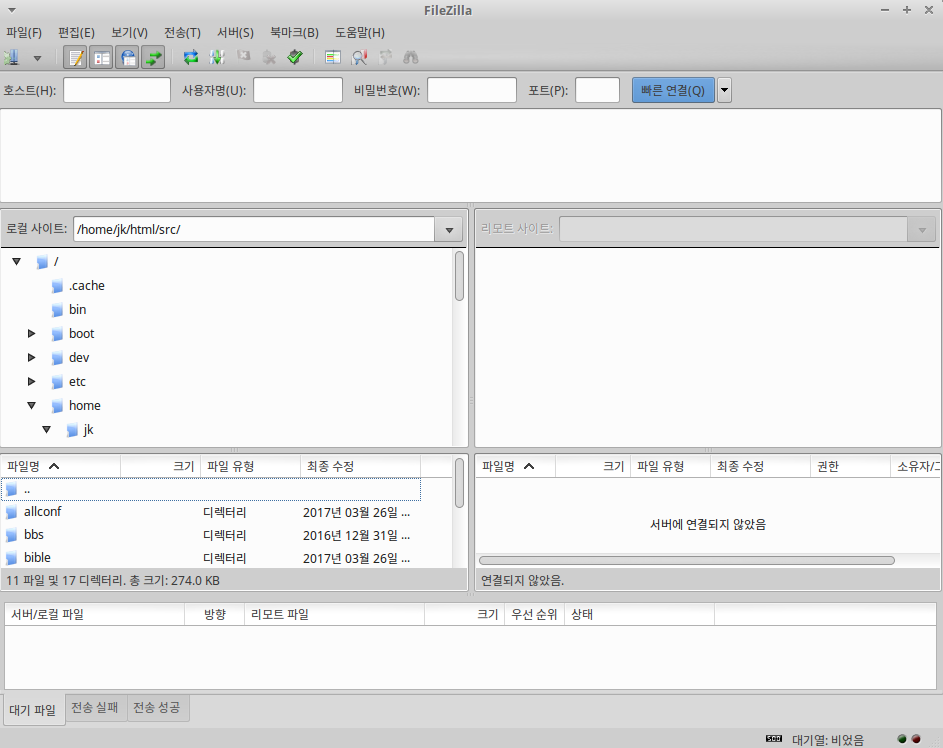The height and width of the screenshot is (748, 943).
Task: Click remote list horizontal scrollbar
Action: point(687,560)
